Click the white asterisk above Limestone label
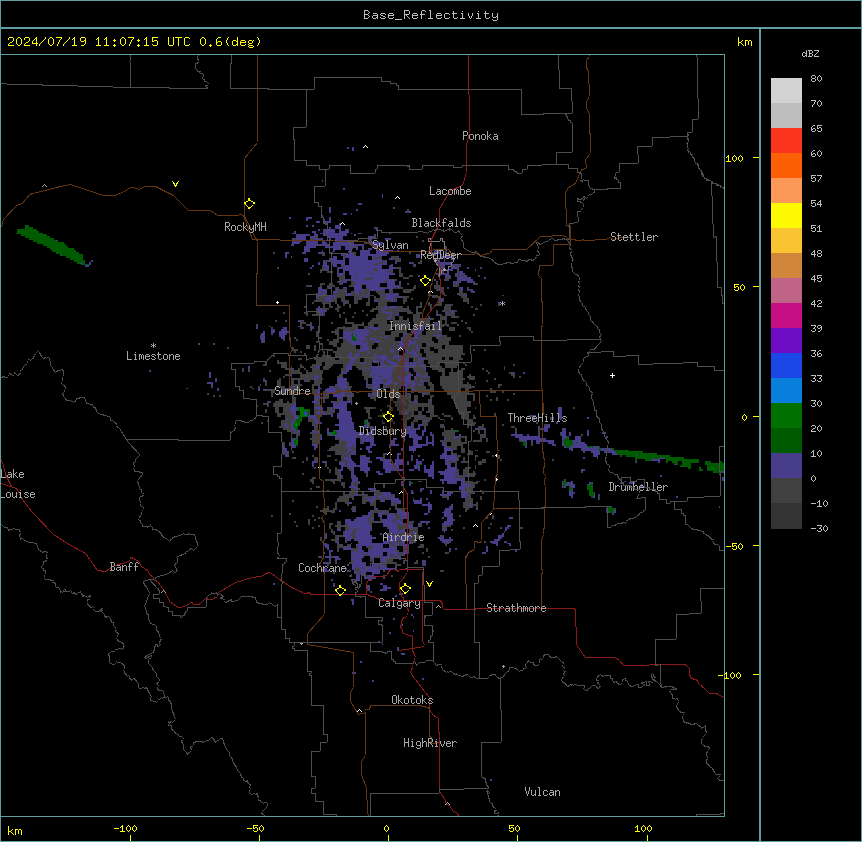Screen dimensions: 862x842 click(x=153, y=346)
